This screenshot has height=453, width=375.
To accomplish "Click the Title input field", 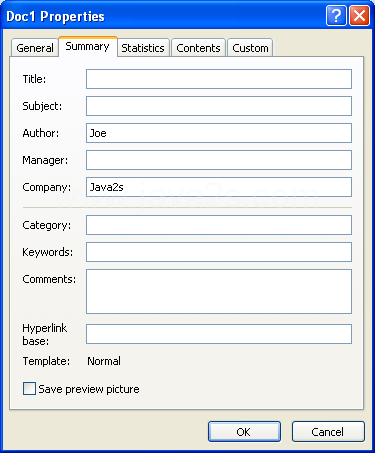I will coord(219,79).
